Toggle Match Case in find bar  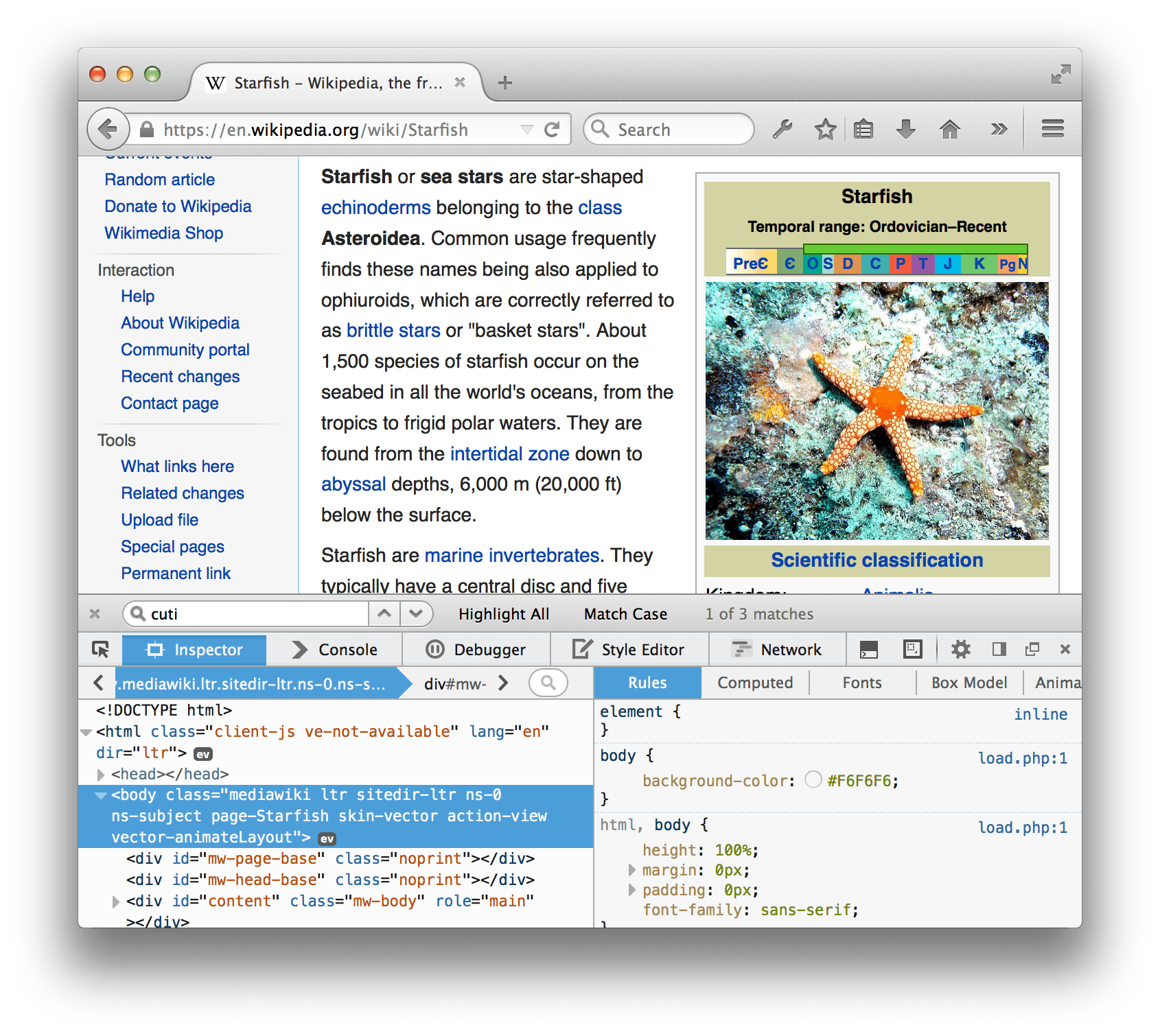[x=625, y=614]
